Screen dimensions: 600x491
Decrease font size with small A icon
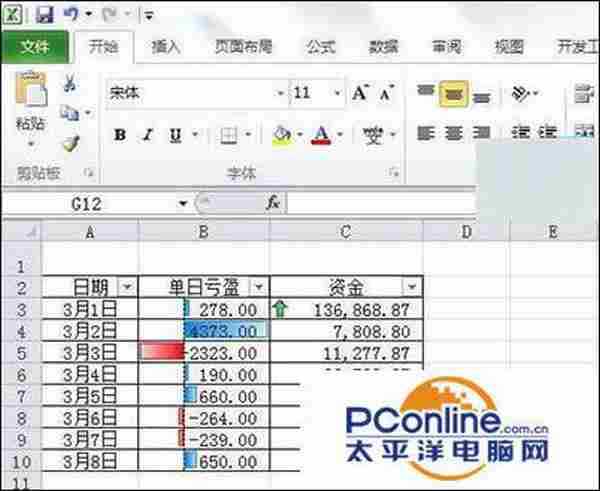[386, 93]
